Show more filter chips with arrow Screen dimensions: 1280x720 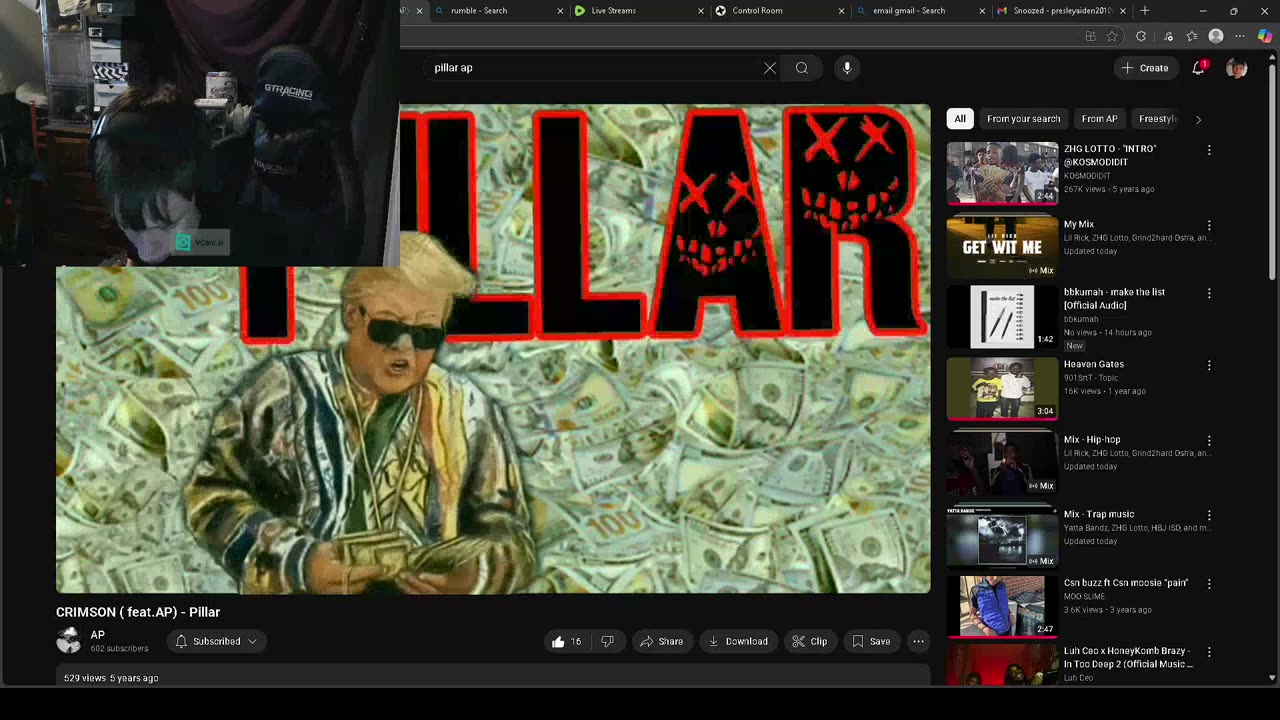[x=1198, y=119]
